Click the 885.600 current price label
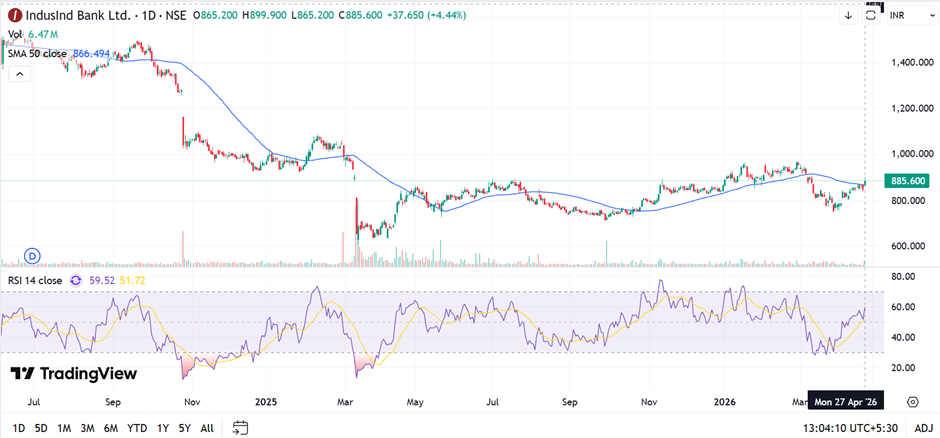The width and height of the screenshot is (940, 438). (x=908, y=181)
